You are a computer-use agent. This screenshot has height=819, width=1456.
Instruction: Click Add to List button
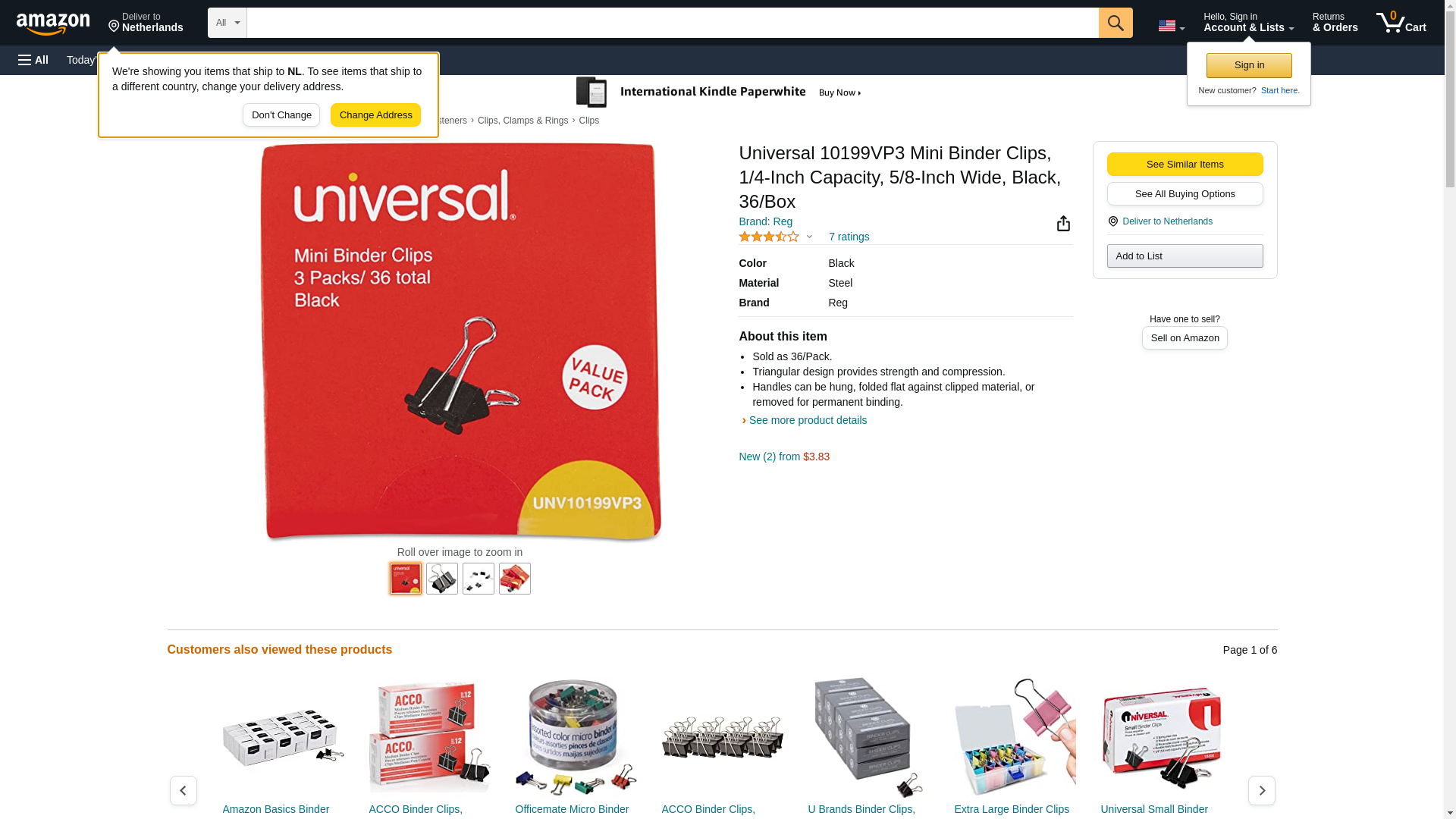click(1185, 256)
